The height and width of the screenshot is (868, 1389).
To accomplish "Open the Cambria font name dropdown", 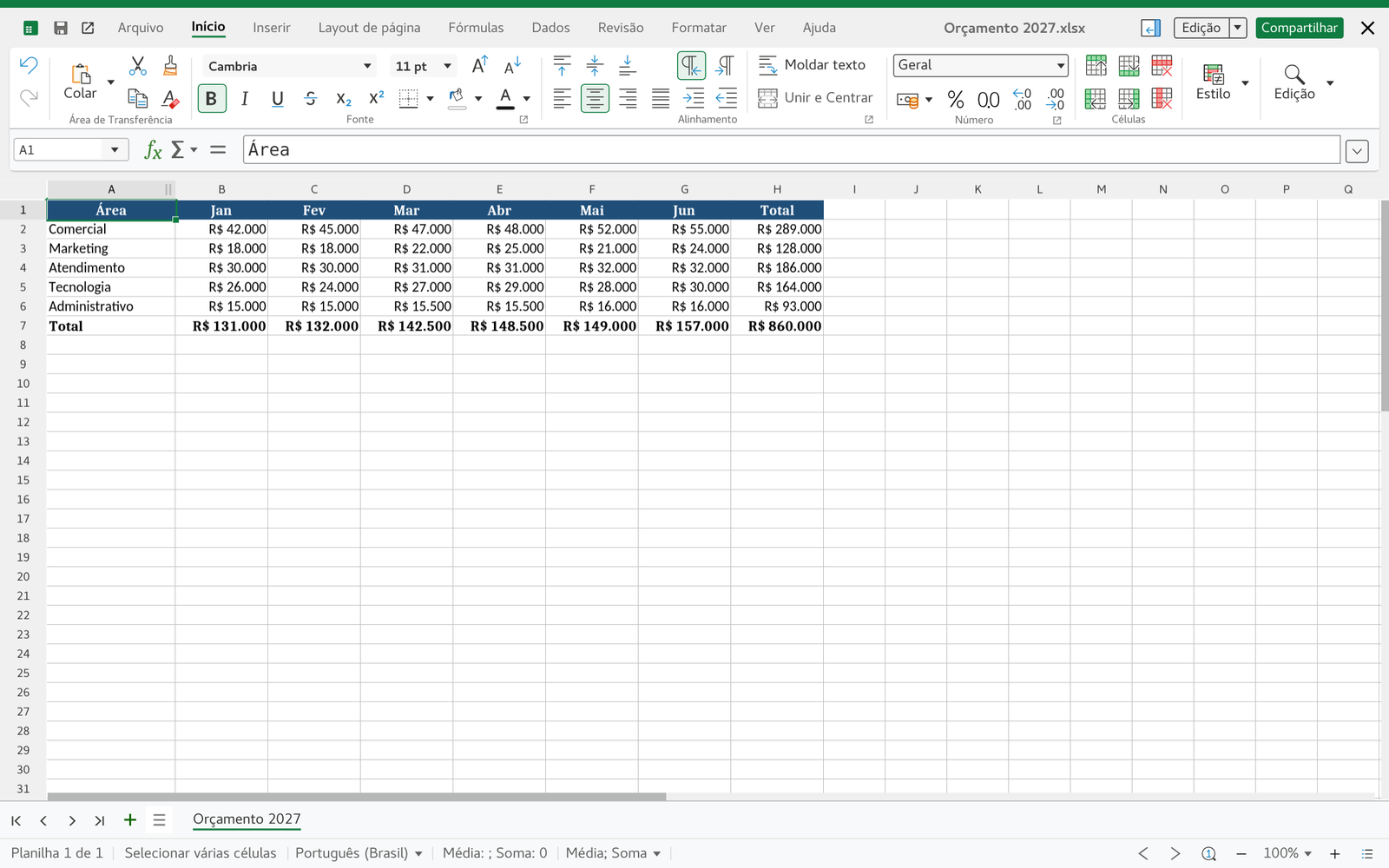I will (367, 66).
